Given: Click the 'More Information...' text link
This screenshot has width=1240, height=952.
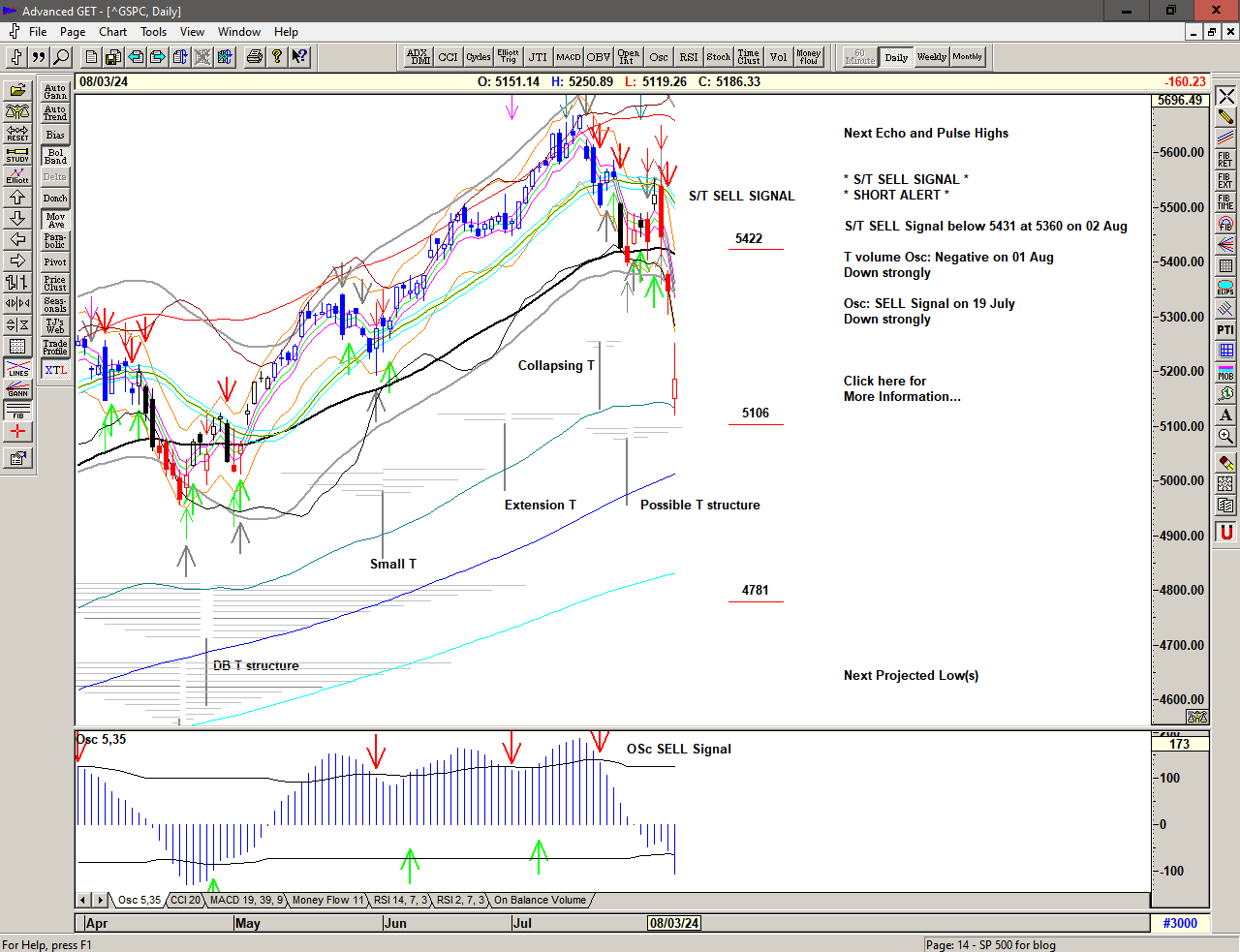Looking at the screenshot, I should pos(901,396).
